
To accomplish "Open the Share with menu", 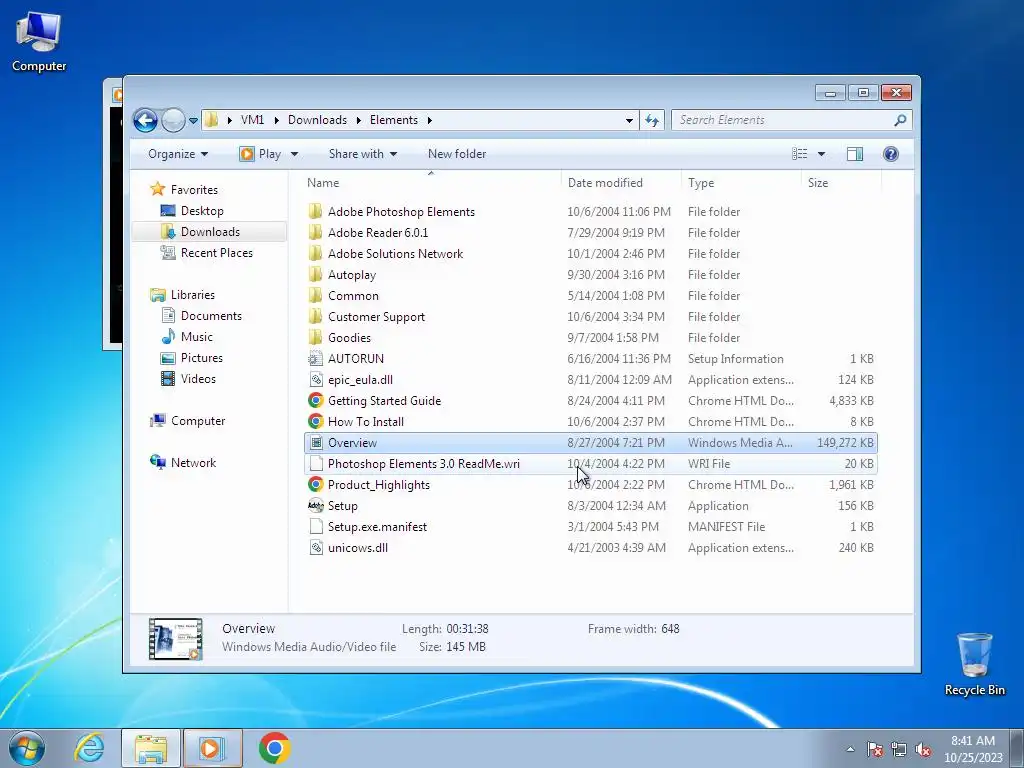I will click(363, 154).
